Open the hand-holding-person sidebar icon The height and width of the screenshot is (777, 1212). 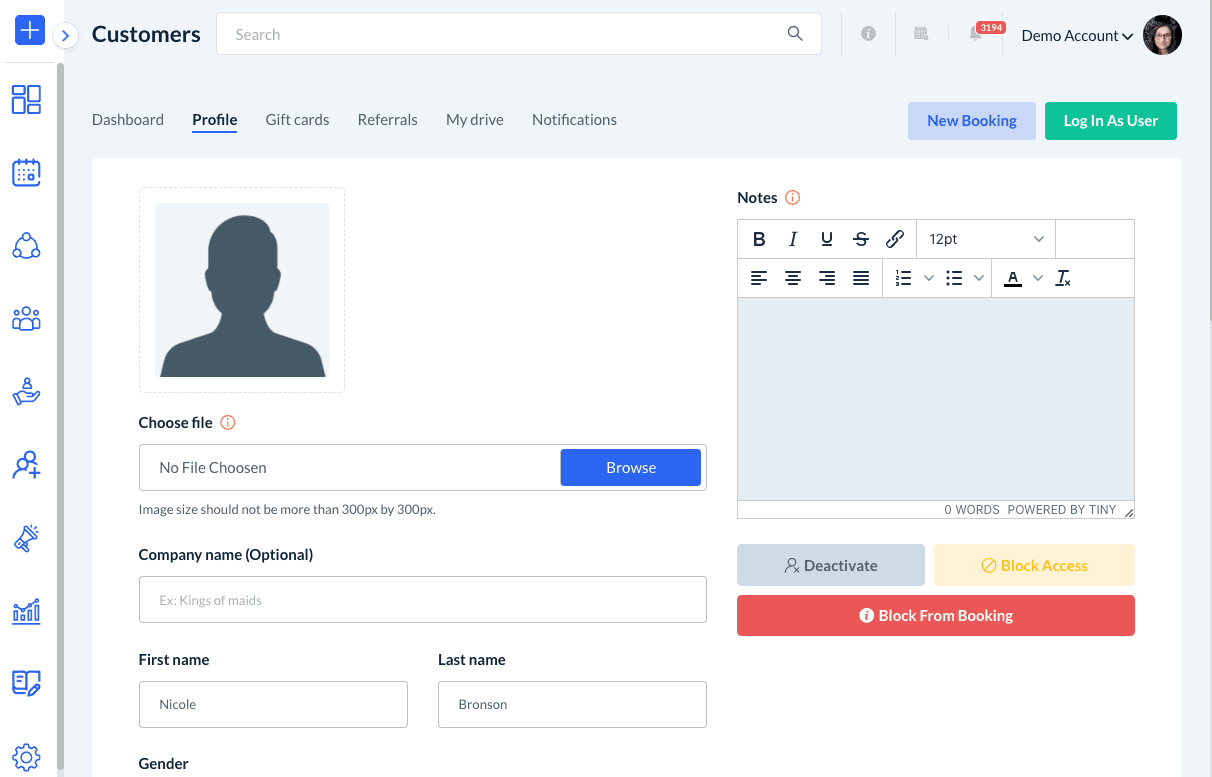click(26, 392)
